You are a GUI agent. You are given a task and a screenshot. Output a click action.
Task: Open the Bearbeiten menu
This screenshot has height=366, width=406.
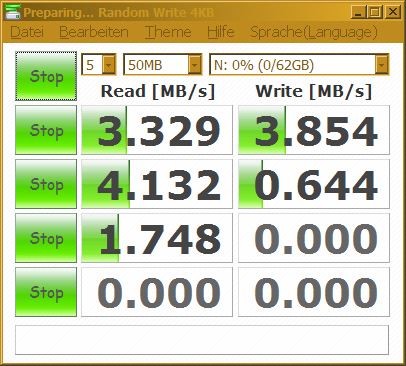click(94, 32)
